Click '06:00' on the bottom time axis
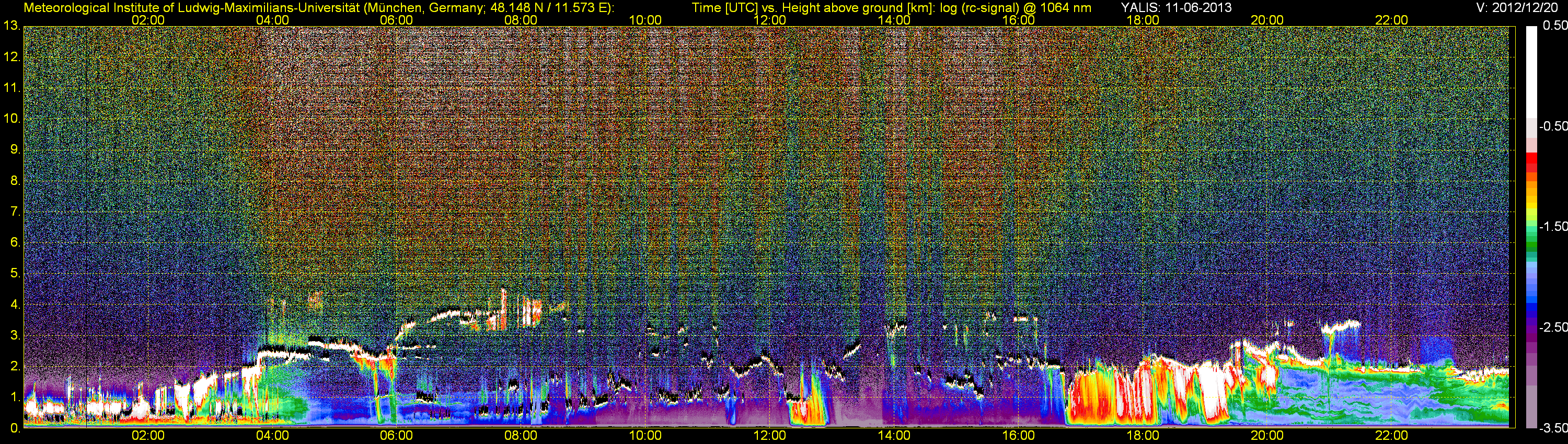This screenshot has width=1568, height=444. [x=396, y=436]
